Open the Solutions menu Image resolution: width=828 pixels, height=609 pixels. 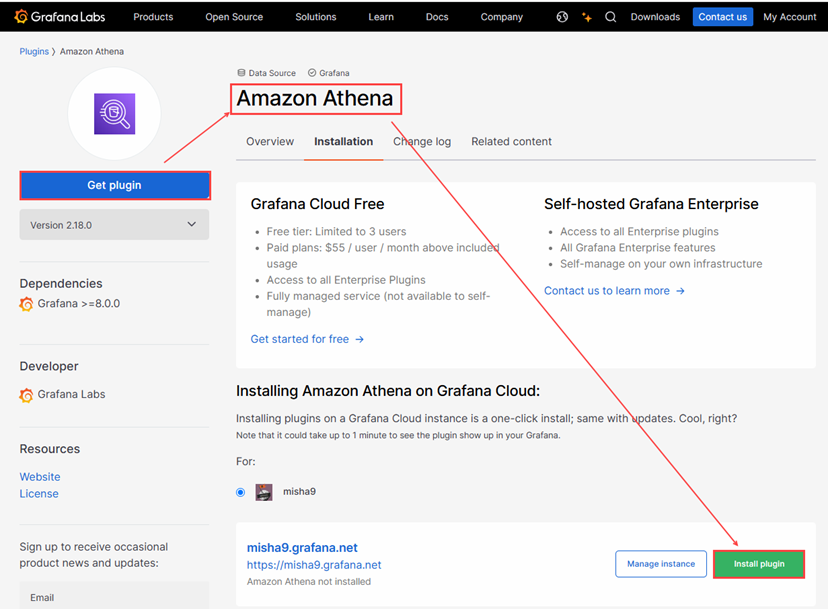coord(316,17)
